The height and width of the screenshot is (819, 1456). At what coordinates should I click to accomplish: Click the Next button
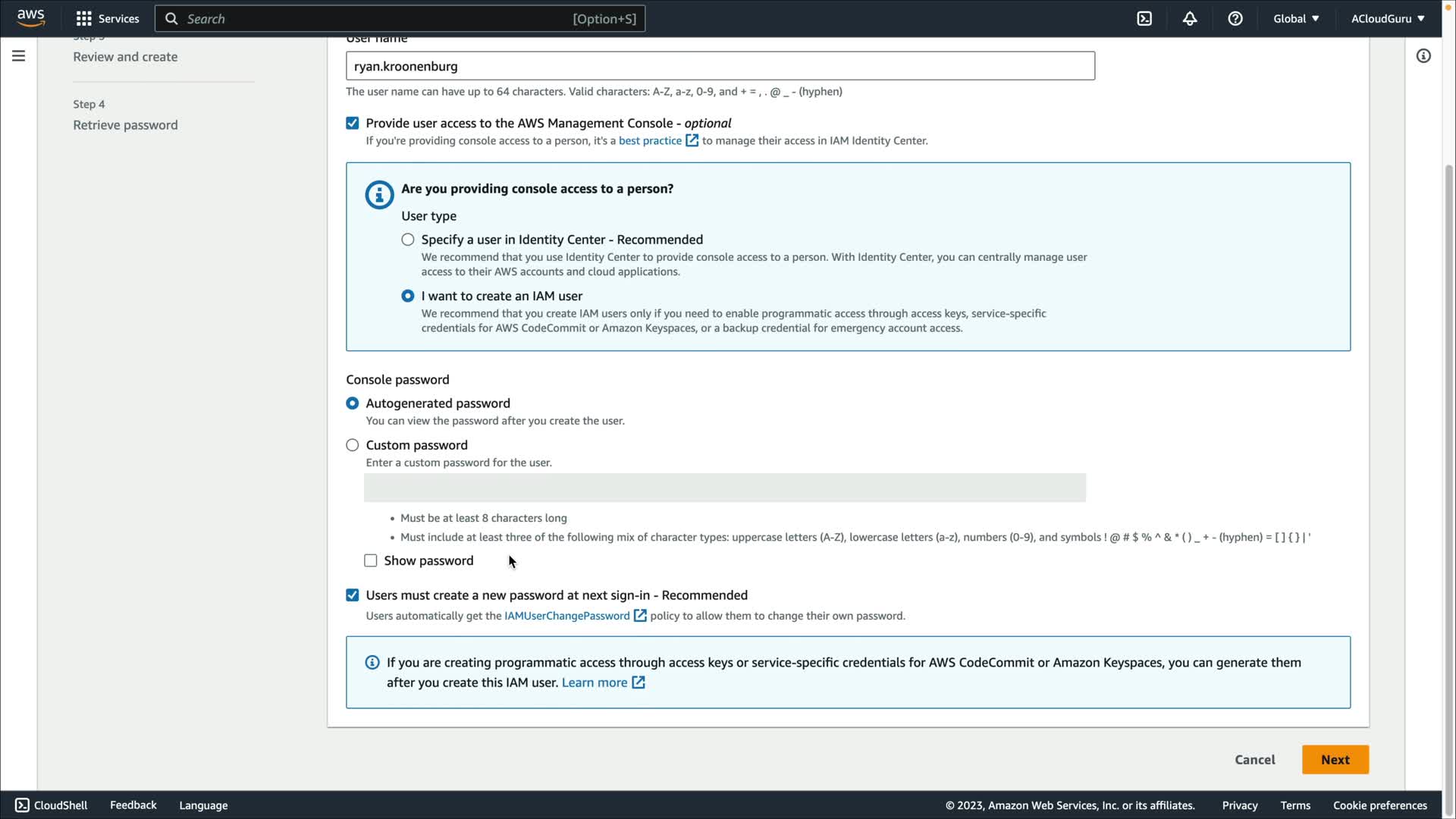click(x=1335, y=760)
